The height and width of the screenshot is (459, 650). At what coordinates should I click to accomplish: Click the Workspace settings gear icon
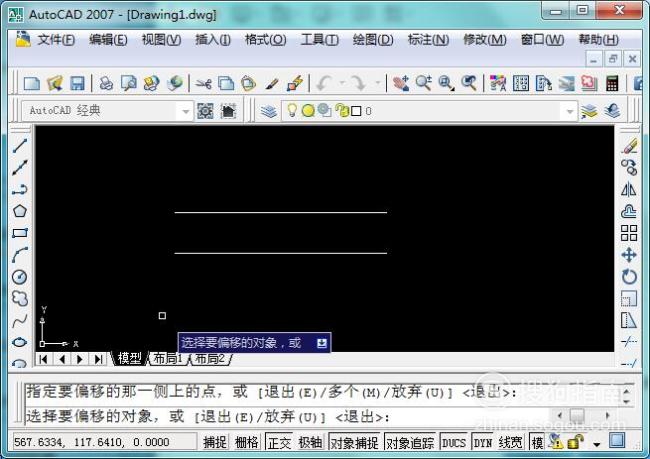[x=205, y=111]
